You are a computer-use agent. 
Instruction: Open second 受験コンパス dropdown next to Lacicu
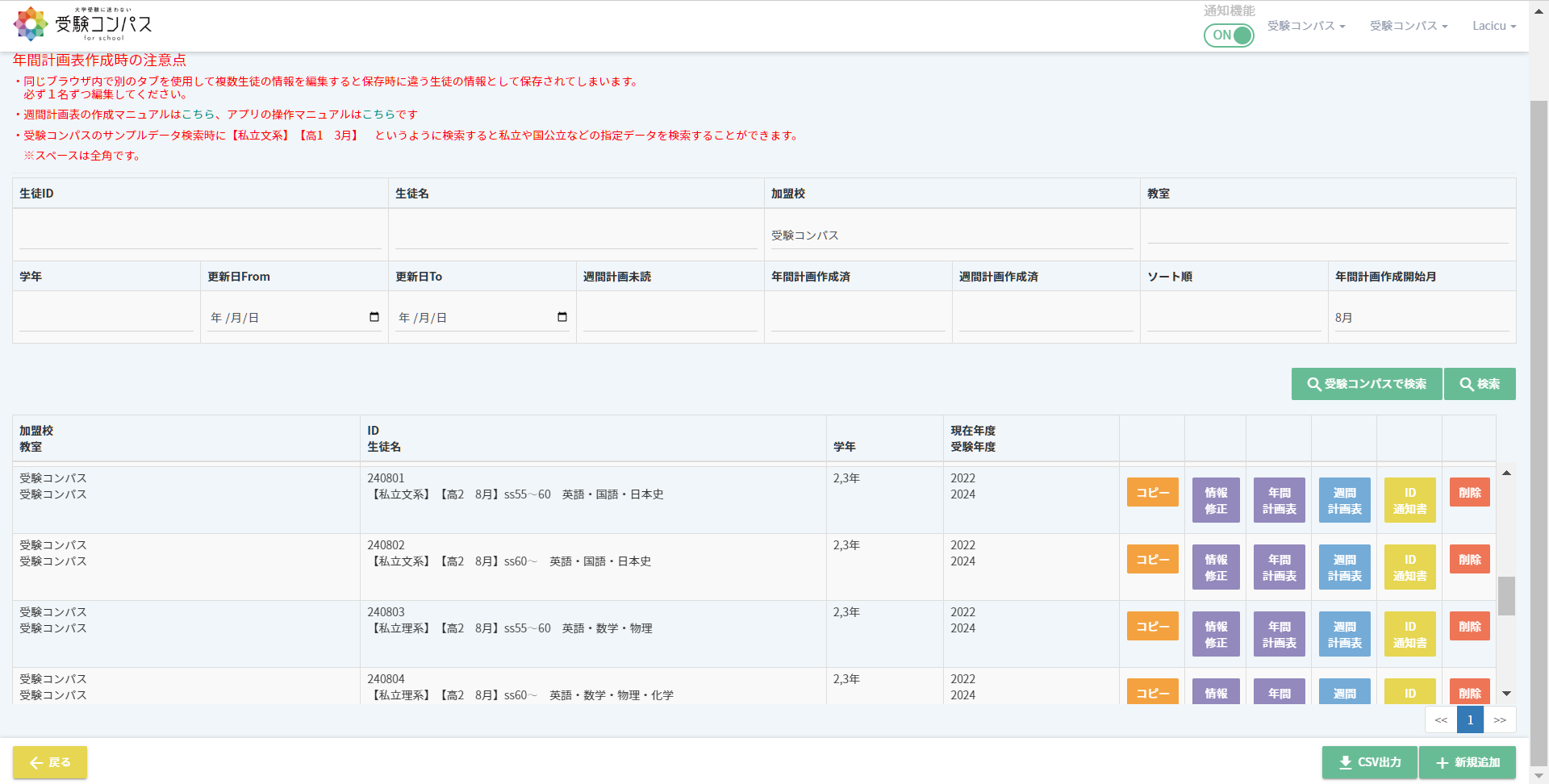pyautogui.click(x=1409, y=26)
